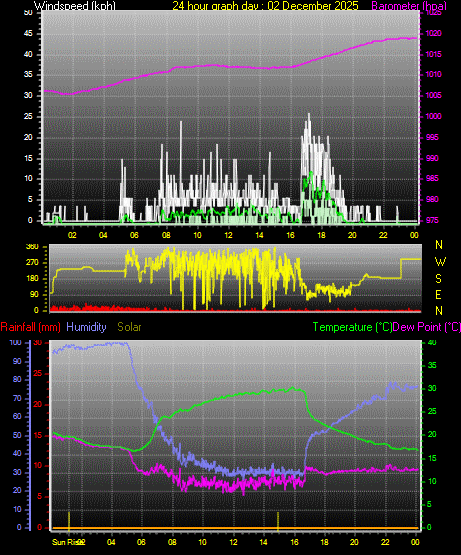Click the "E" compass direction label
The image size is (461, 555).
point(438,294)
